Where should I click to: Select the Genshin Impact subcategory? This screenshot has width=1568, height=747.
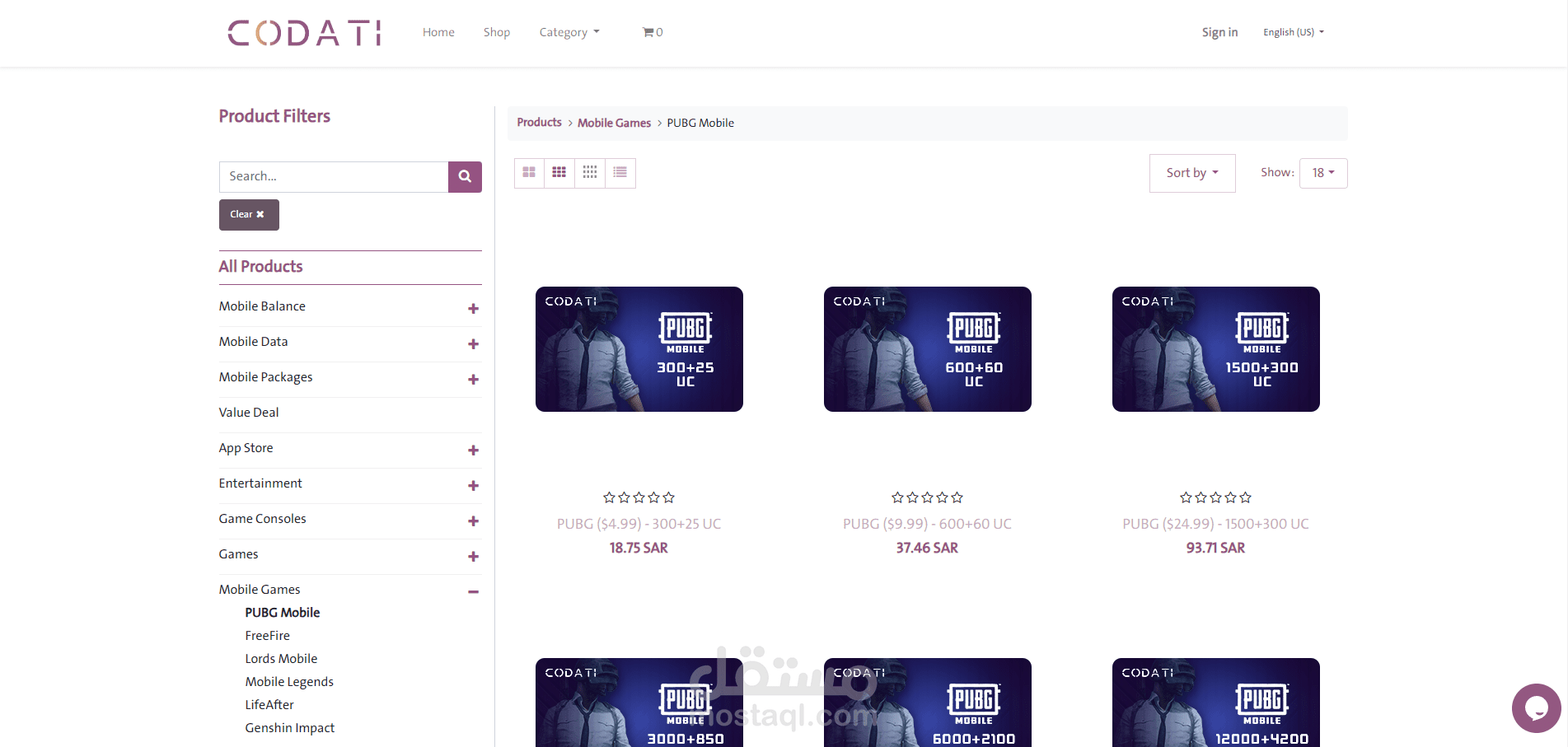[290, 728]
